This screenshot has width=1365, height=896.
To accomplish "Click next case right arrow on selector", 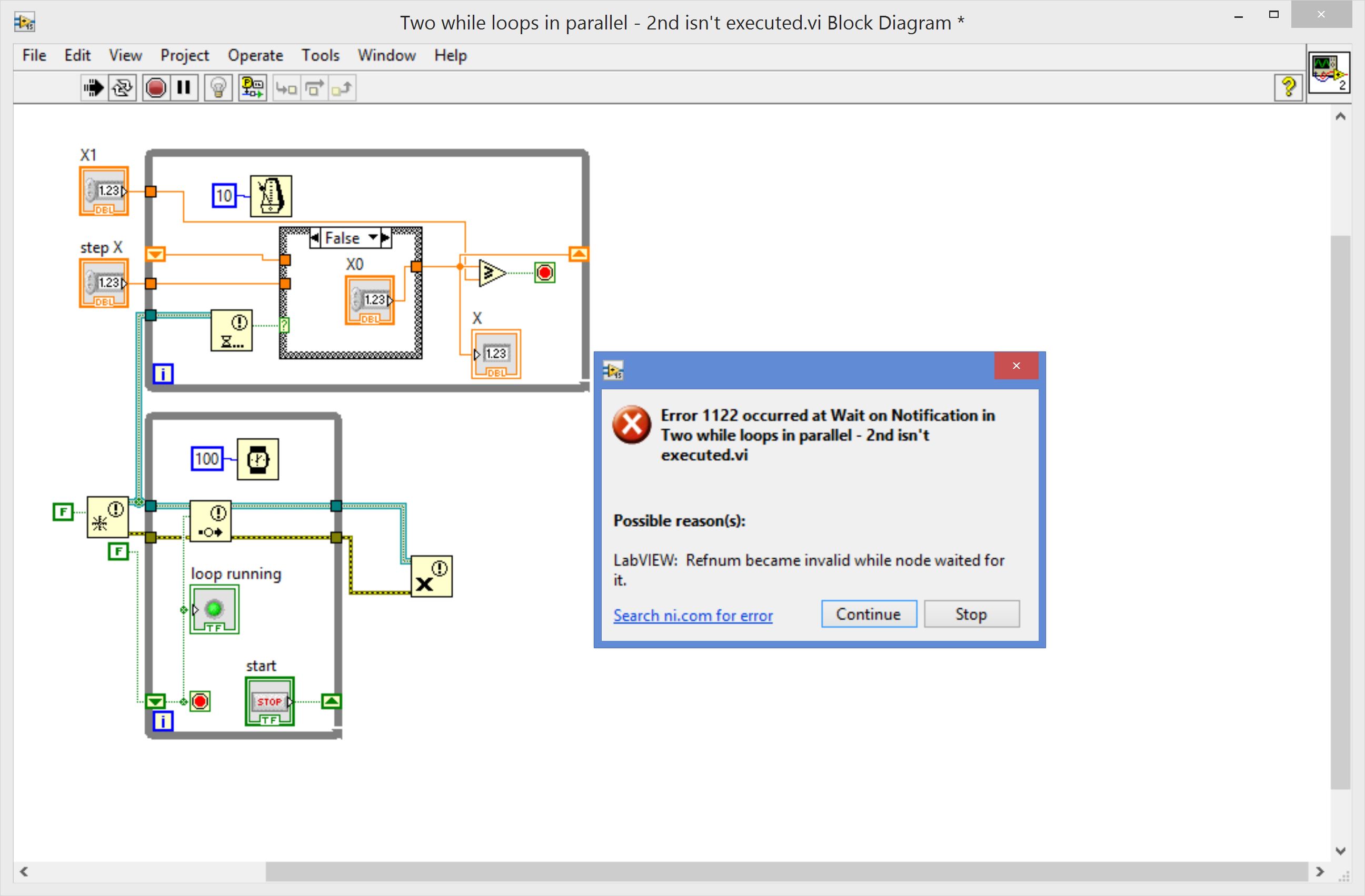I will [385, 237].
